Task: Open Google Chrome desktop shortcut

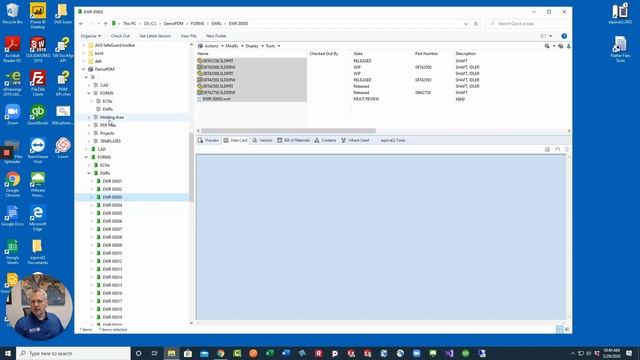Action: pos(12,184)
